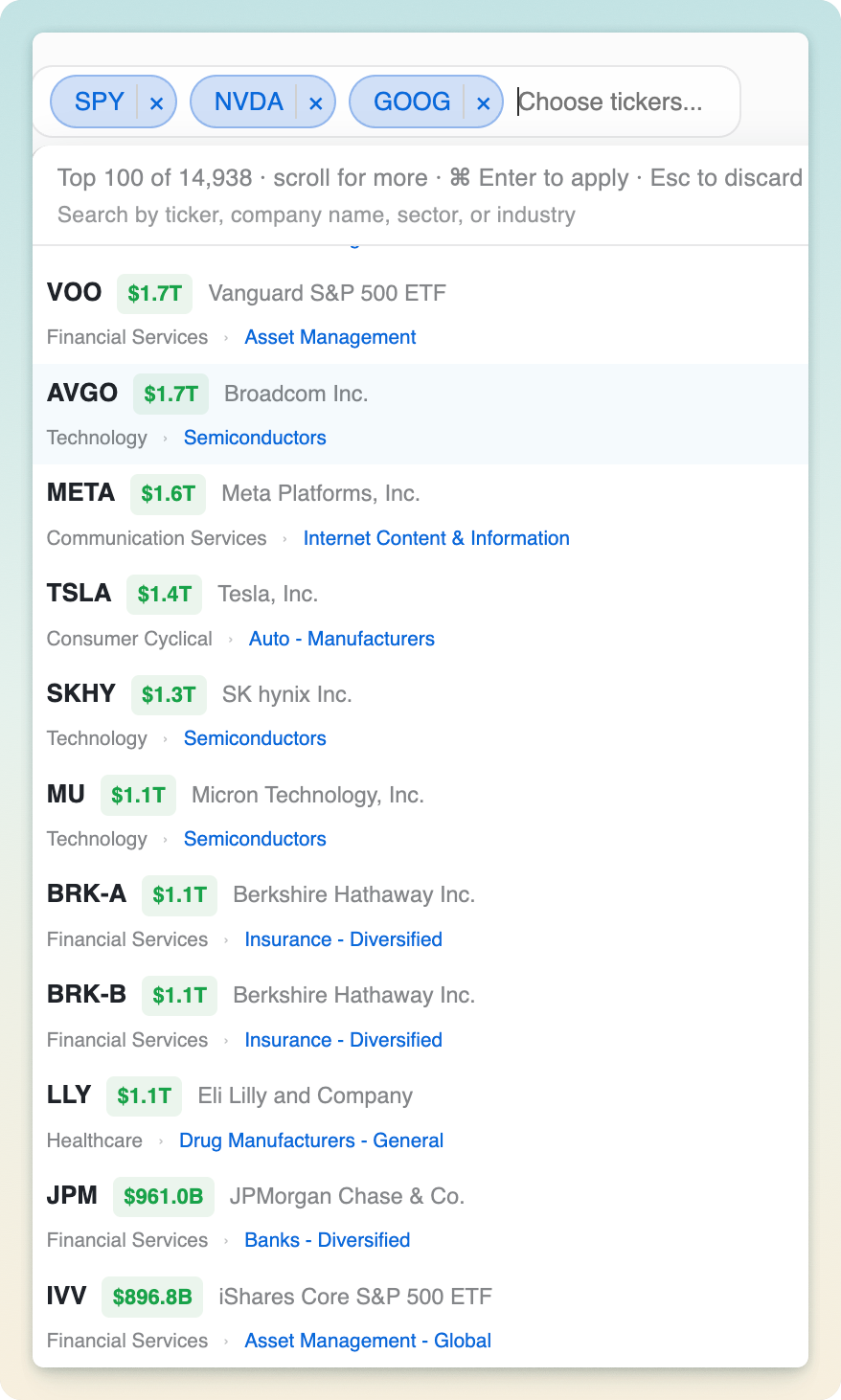Click Micron Technology, Inc. company name
The image size is (841, 1400).
308,795
